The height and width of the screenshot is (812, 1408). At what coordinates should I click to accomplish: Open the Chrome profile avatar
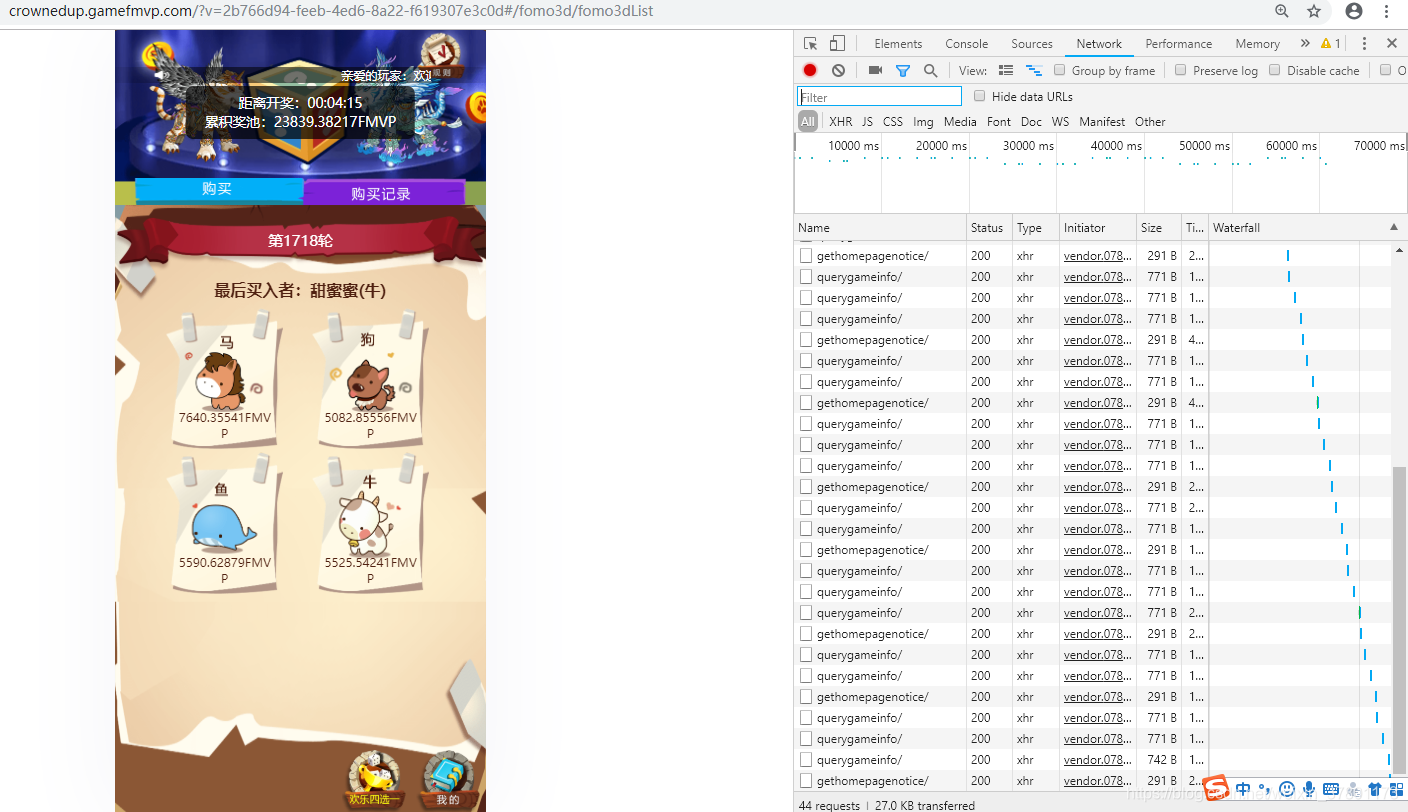tap(1354, 11)
